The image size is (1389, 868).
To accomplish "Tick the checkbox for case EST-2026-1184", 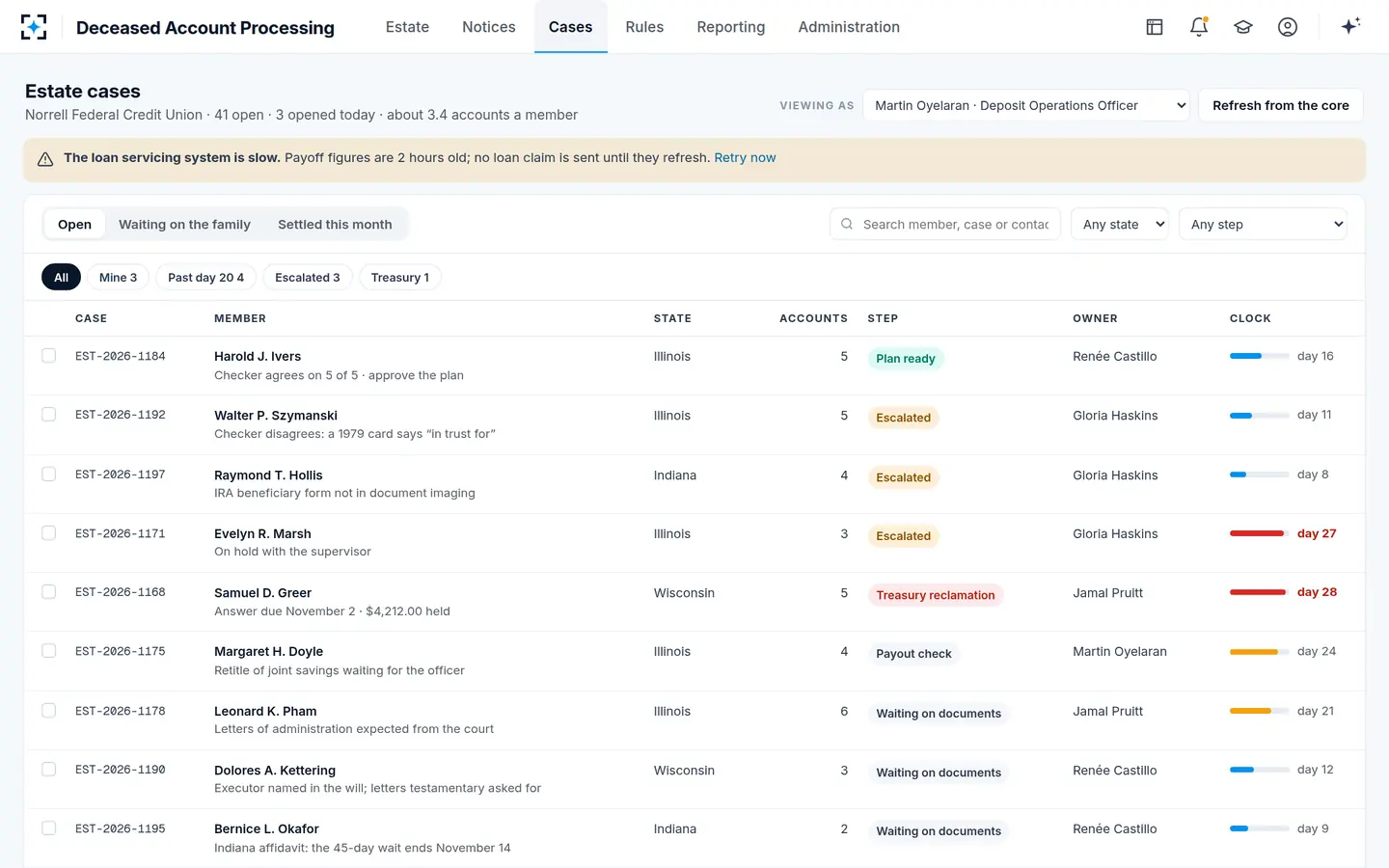I will (x=49, y=356).
